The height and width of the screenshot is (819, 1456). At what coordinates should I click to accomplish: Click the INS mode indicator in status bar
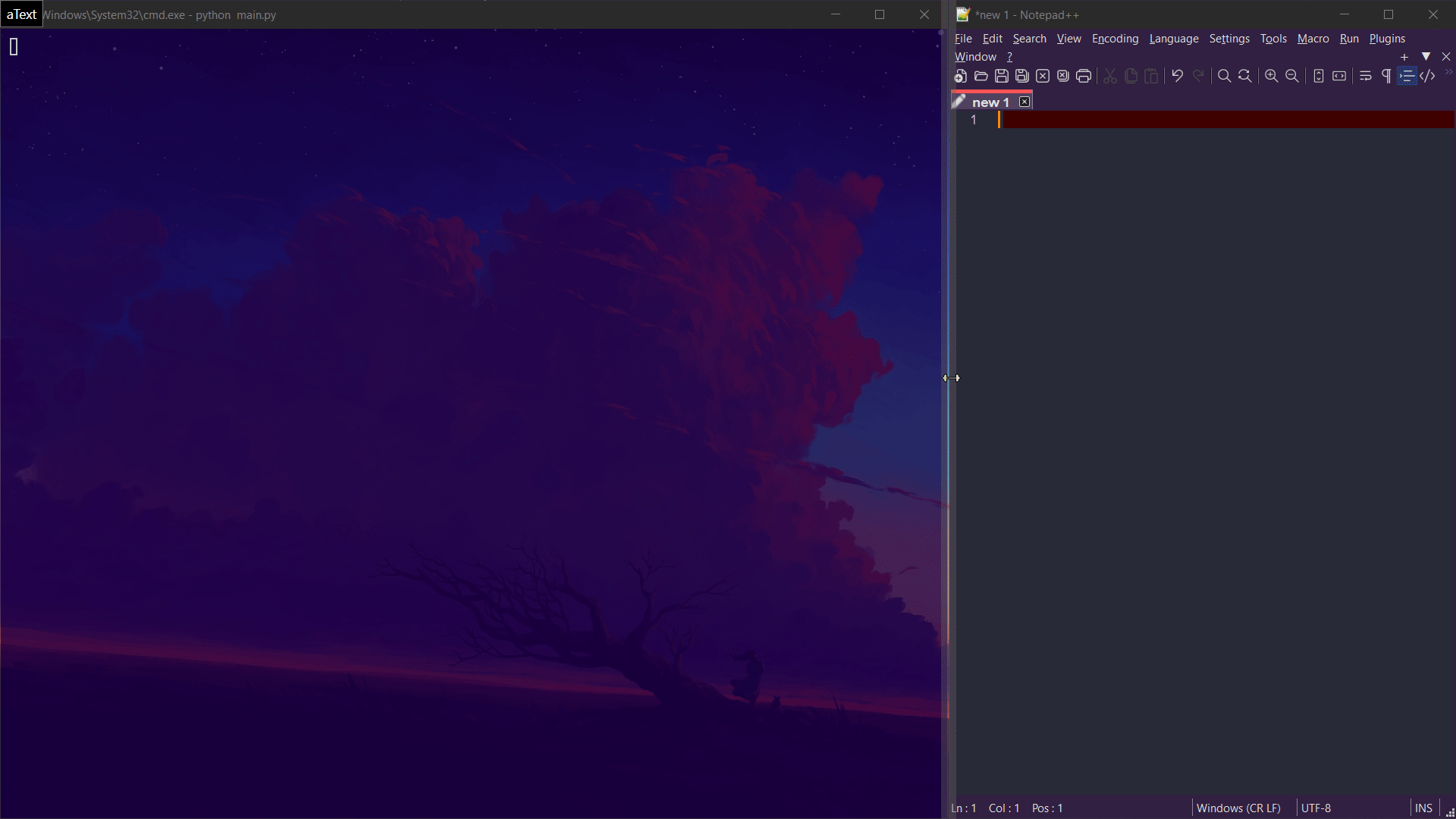pyautogui.click(x=1423, y=808)
